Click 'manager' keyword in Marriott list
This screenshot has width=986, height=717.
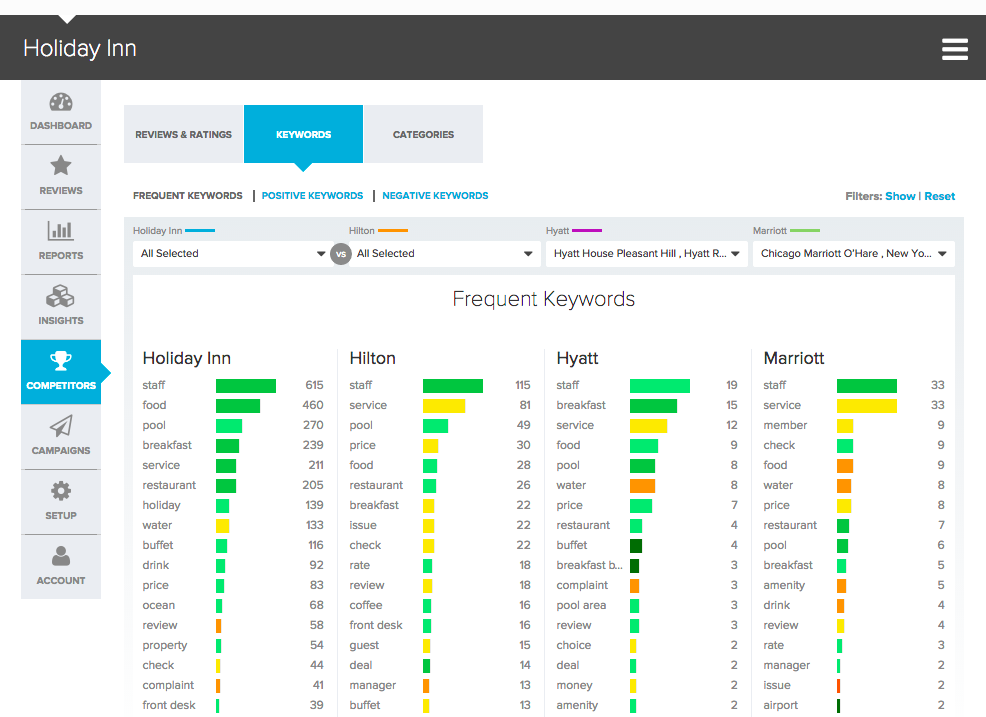point(787,665)
